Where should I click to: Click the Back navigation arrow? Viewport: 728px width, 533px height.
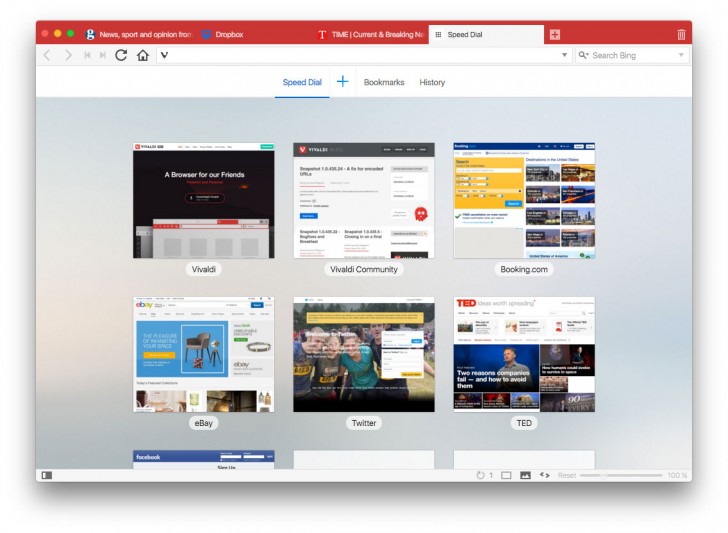tap(47, 55)
